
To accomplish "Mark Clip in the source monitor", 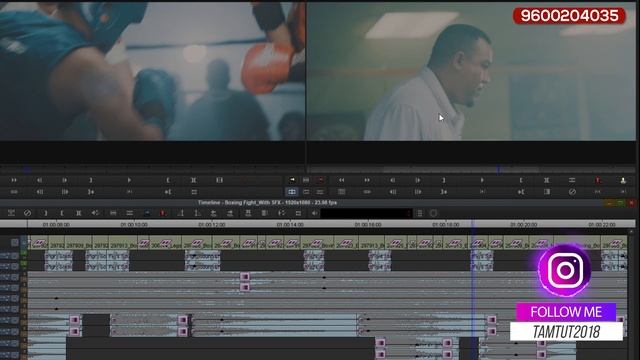I will [193, 180].
